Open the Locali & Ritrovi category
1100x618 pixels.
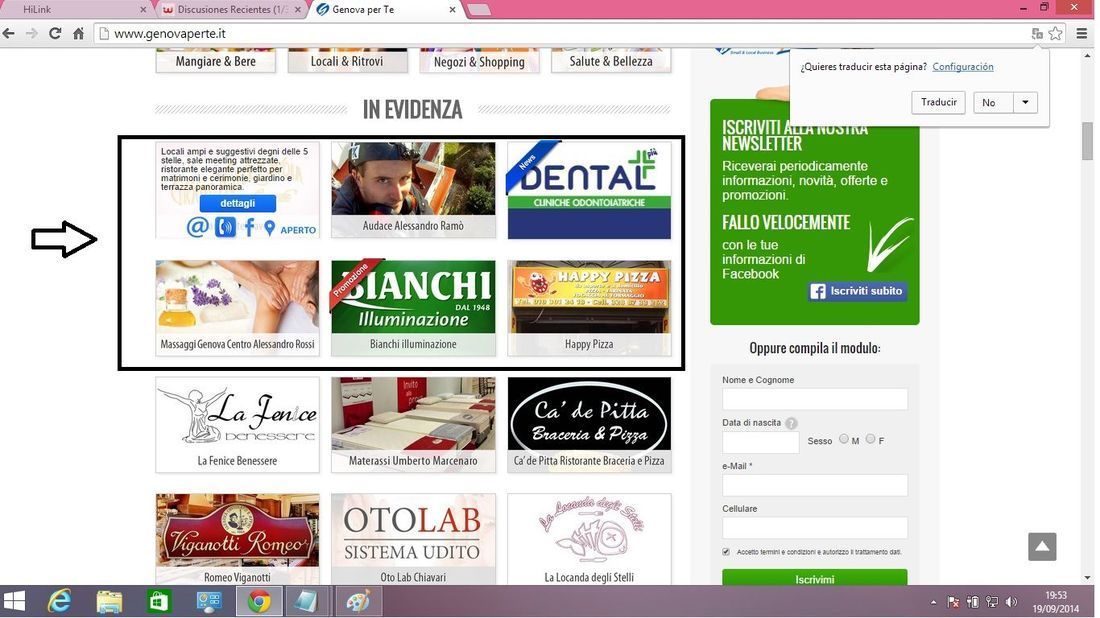347,60
